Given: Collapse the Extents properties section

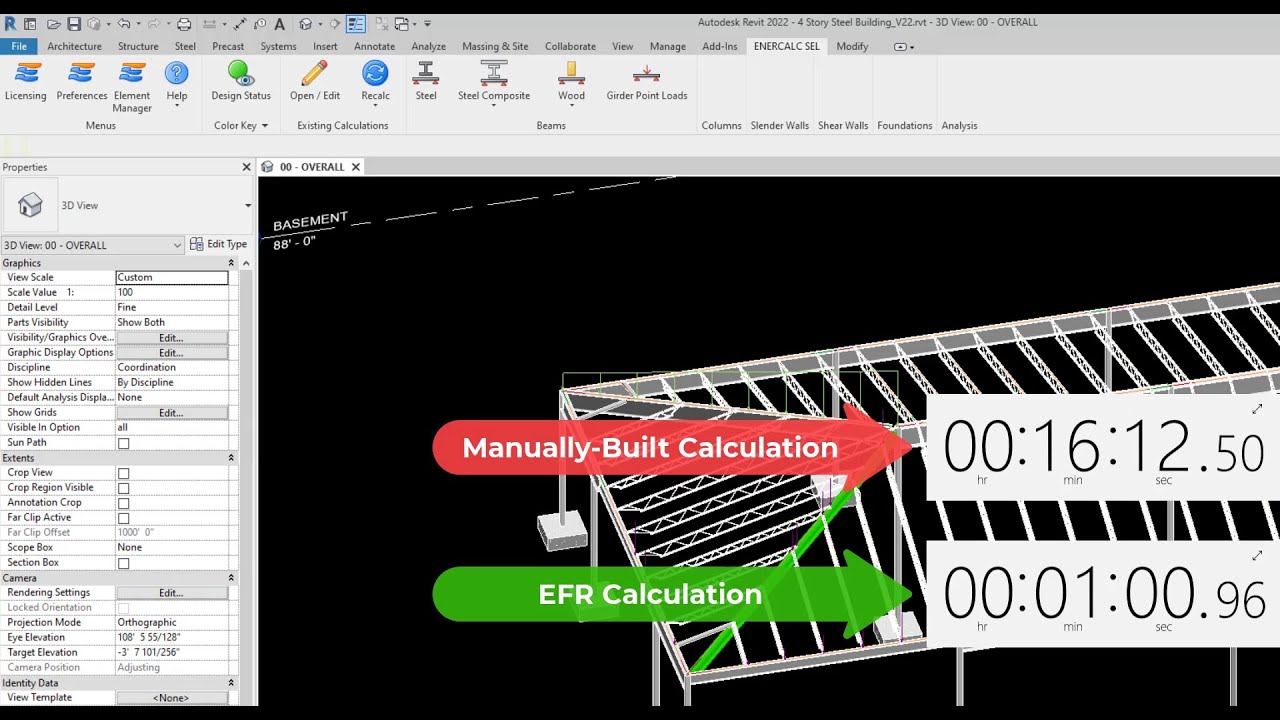Looking at the screenshot, I should tap(231, 458).
